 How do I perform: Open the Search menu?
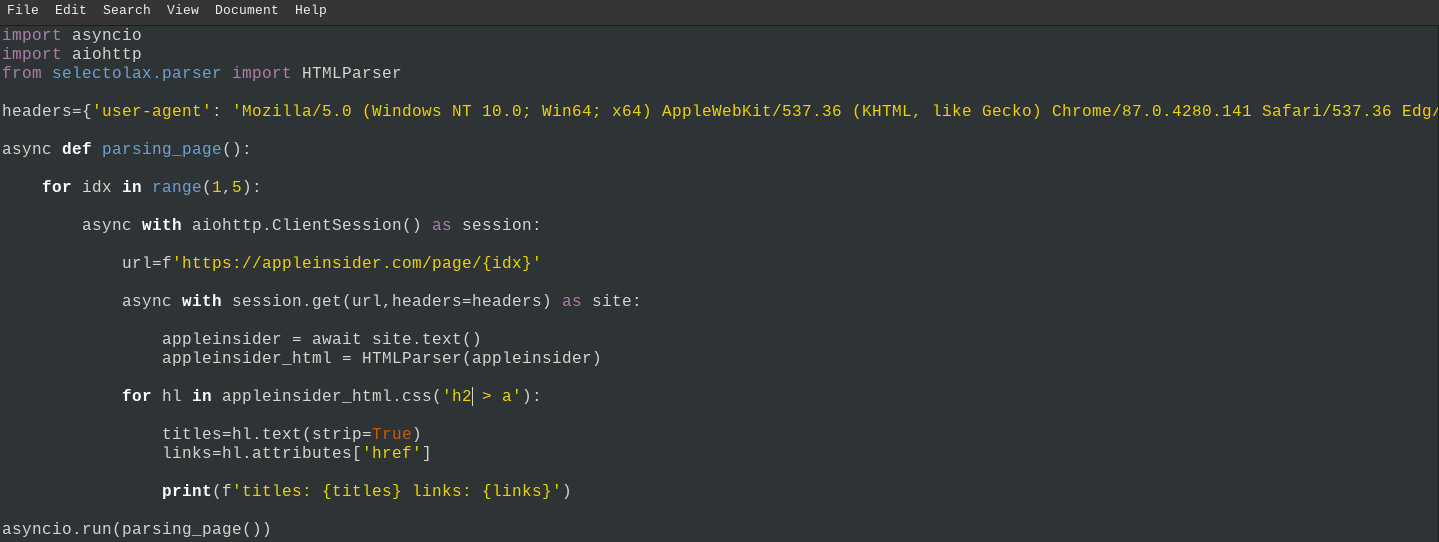[x=127, y=10]
